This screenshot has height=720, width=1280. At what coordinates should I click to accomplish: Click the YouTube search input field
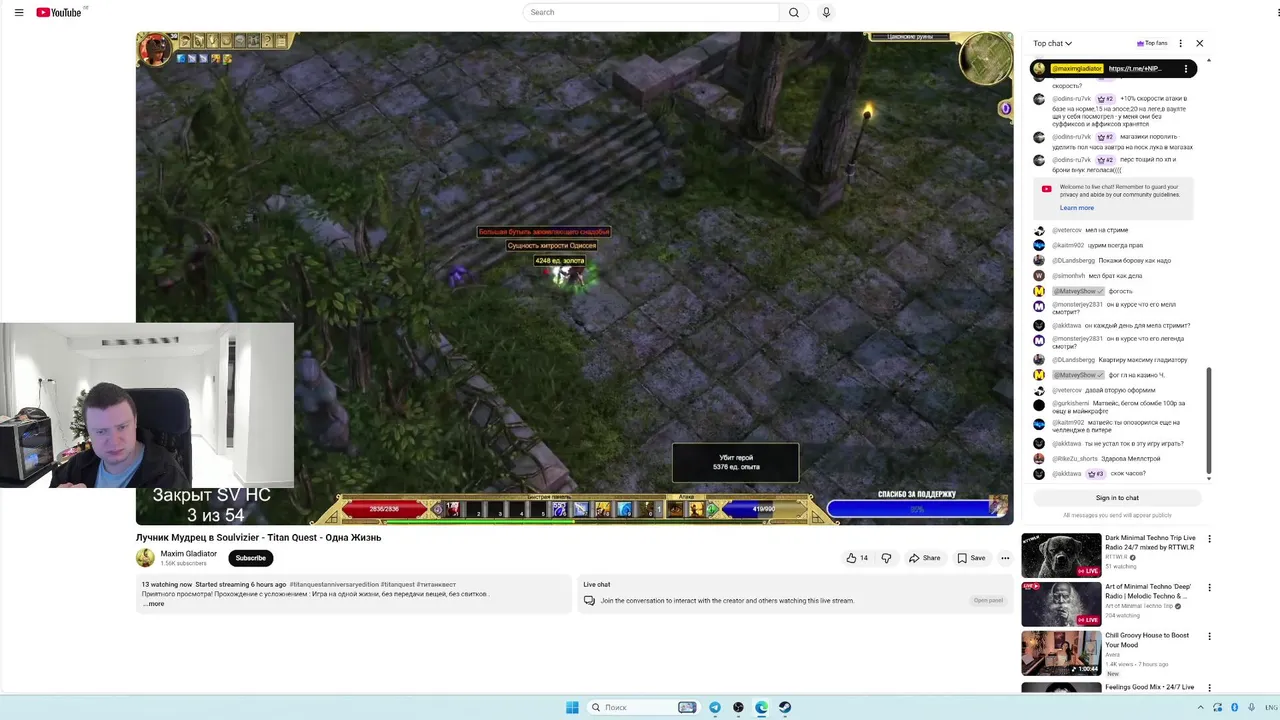tap(651, 12)
